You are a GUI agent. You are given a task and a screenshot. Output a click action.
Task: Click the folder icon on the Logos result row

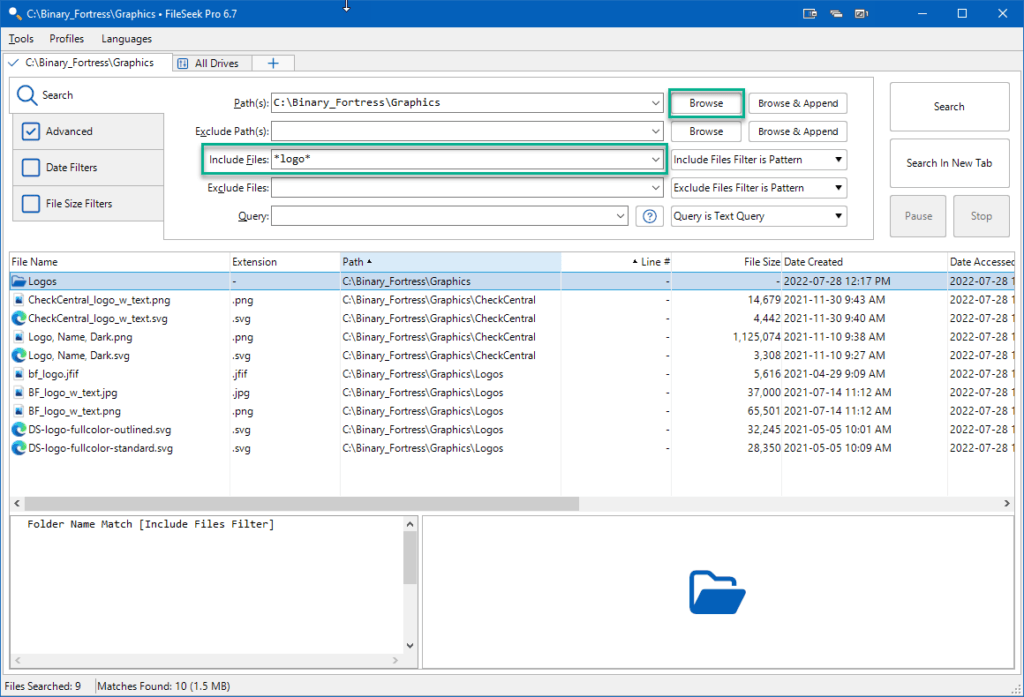point(17,281)
